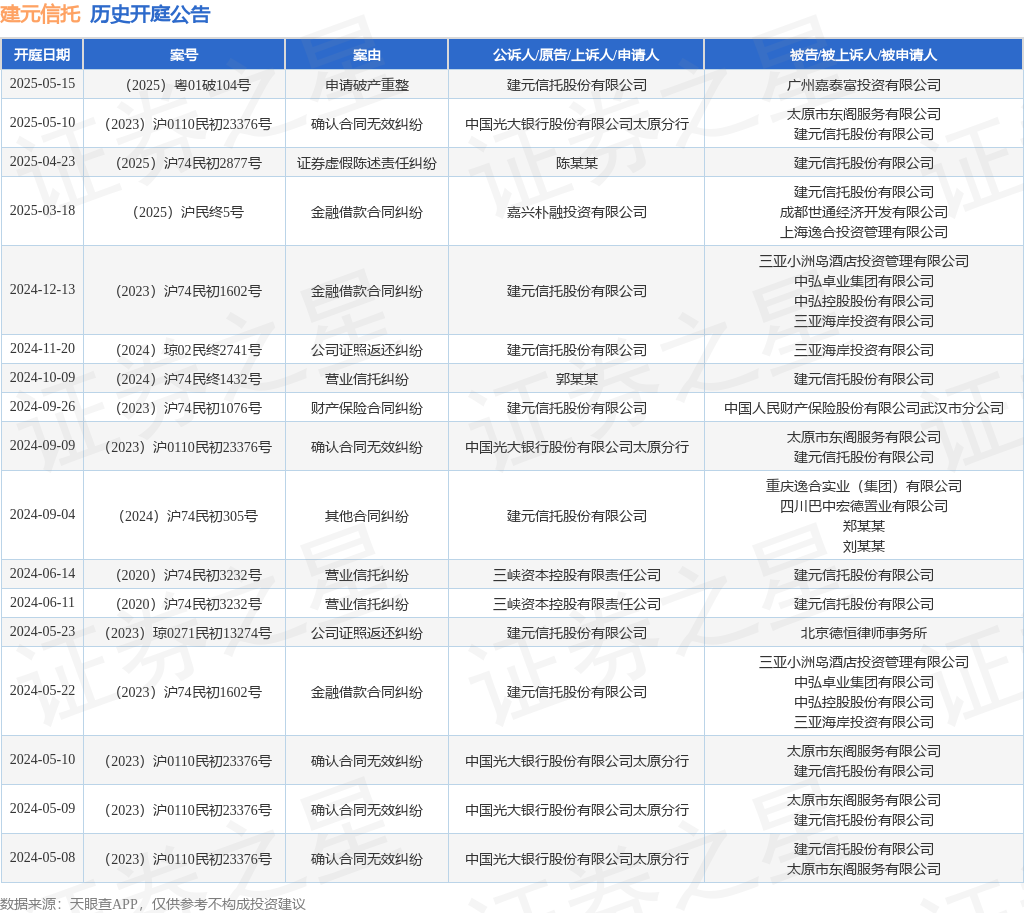Click defendant 四川巴中宏德置业有限公司
The image size is (1024, 913).
click(x=863, y=506)
